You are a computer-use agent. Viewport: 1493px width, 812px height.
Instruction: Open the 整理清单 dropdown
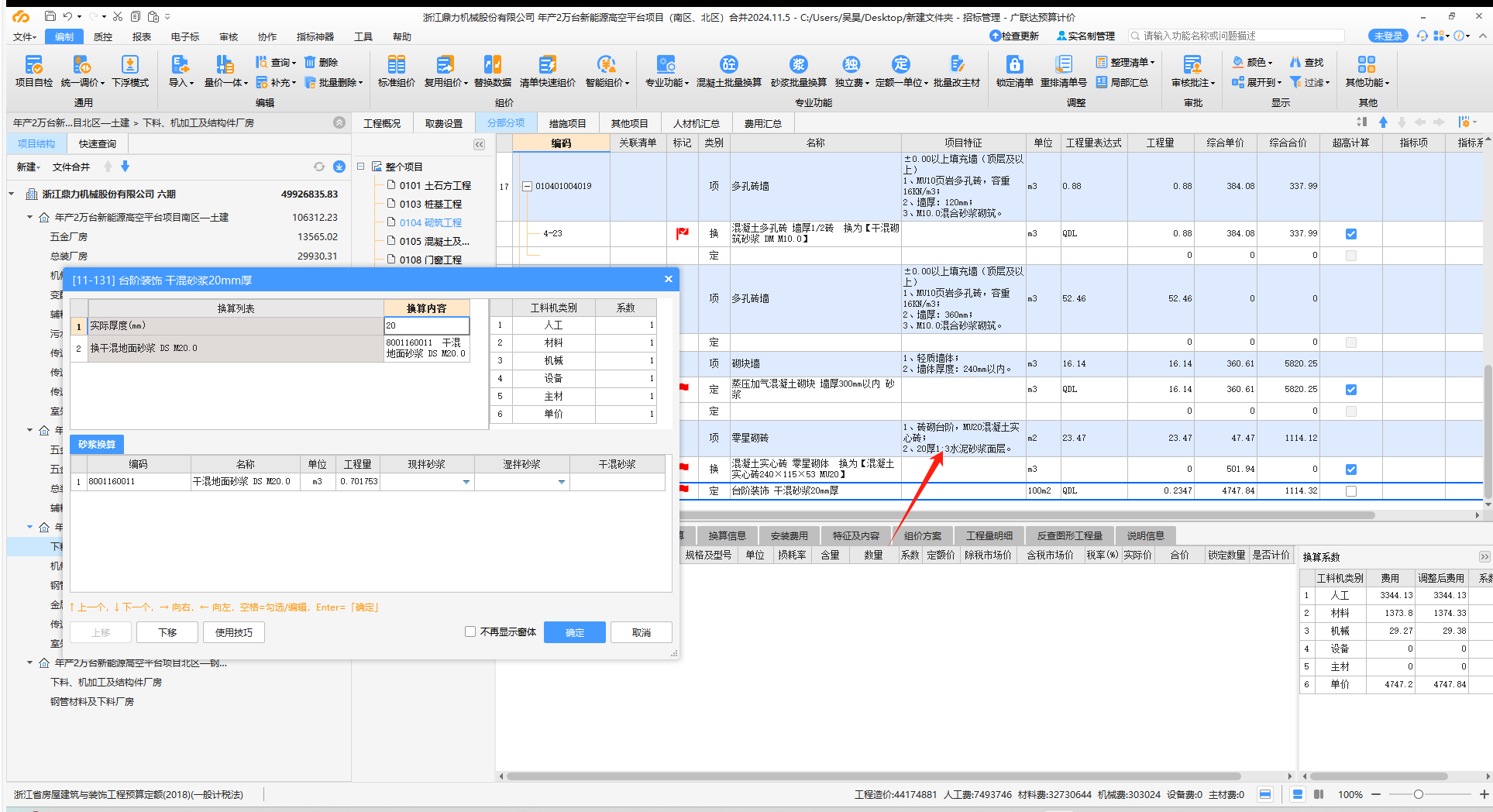tap(1125, 62)
